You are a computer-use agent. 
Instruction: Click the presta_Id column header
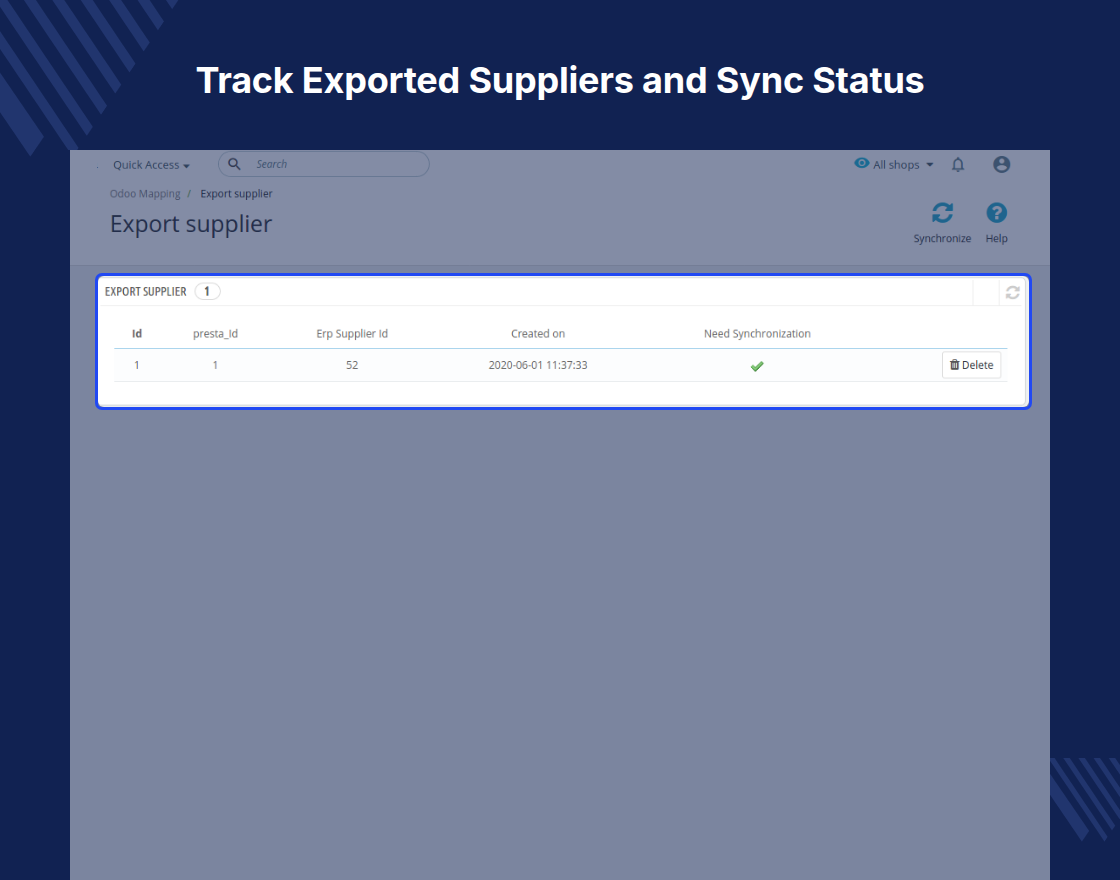pos(215,334)
